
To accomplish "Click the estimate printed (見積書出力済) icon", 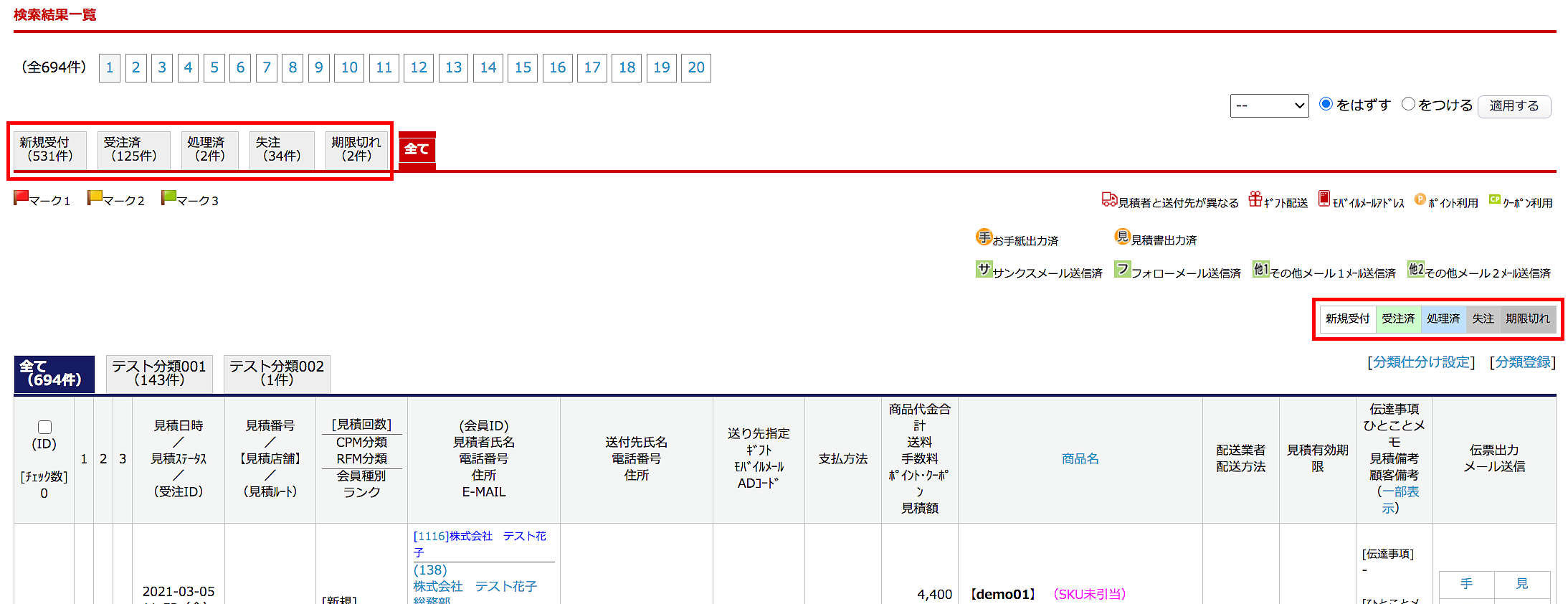I will [1122, 237].
